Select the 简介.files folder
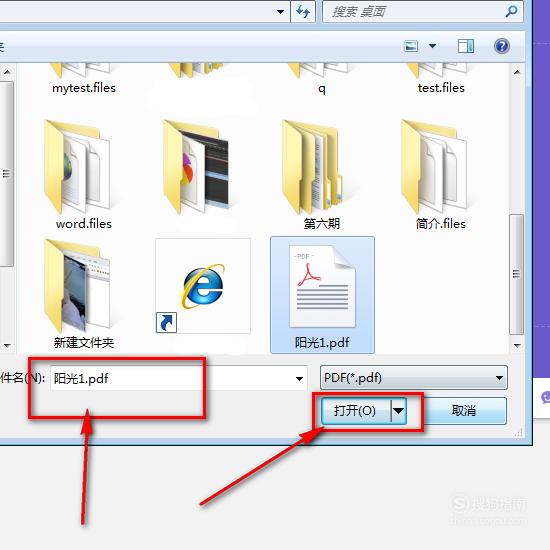The width and height of the screenshot is (550, 550). click(x=441, y=175)
